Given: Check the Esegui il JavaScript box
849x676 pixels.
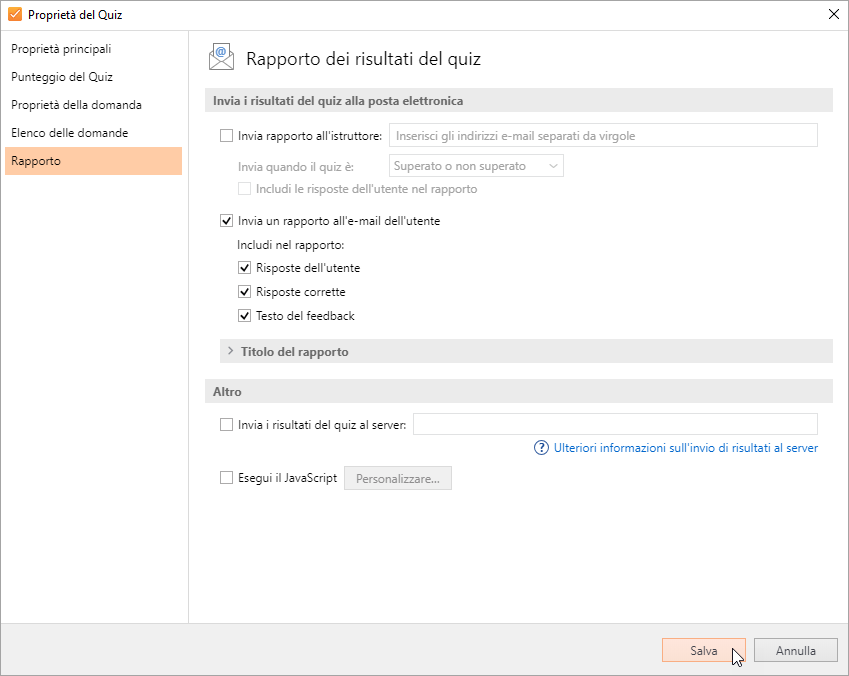Looking at the screenshot, I should click(x=226, y=478).
